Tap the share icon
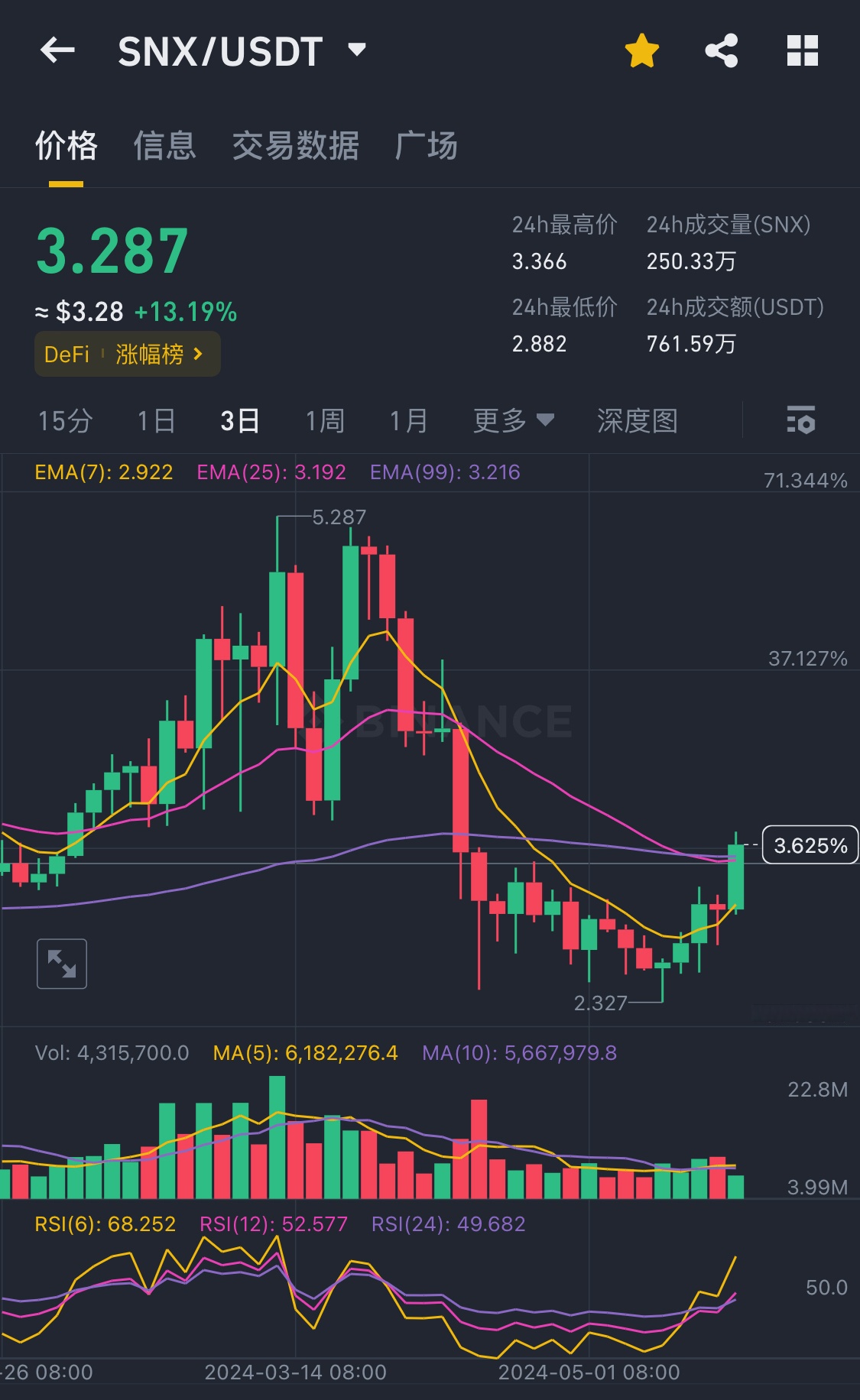The image size is (860, 1400). click(721, 51)
